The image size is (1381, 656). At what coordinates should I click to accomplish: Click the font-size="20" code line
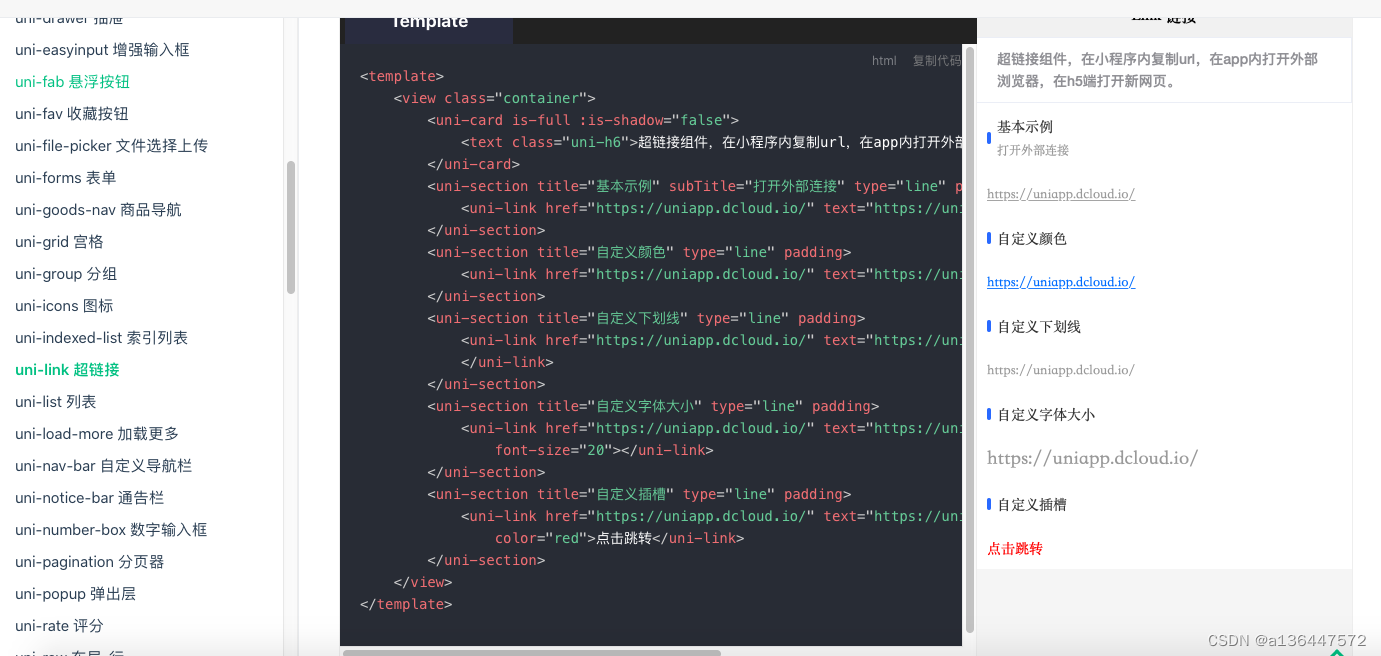pos(604,450)
